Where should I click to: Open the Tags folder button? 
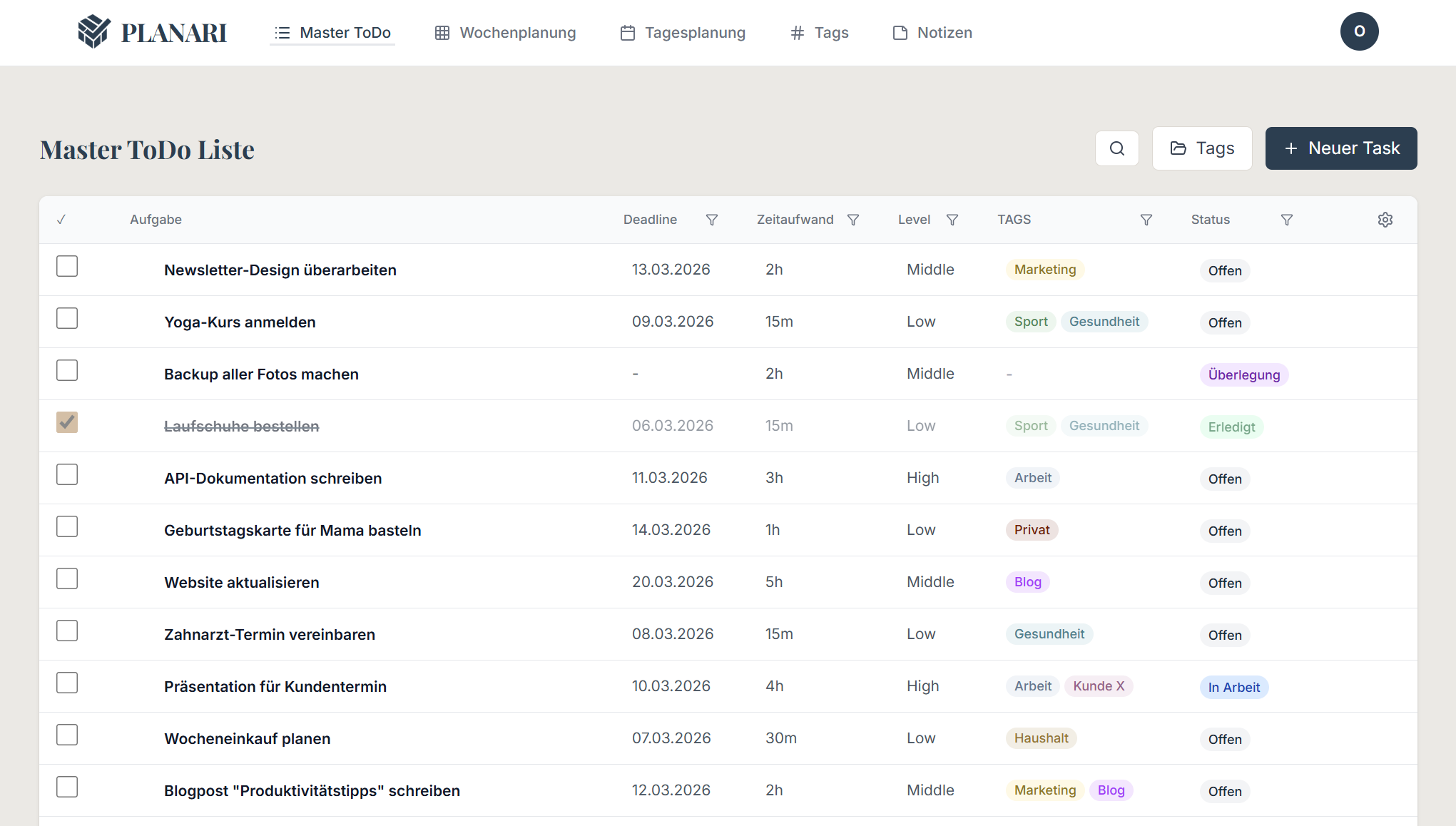click(x=1201, y=148)
